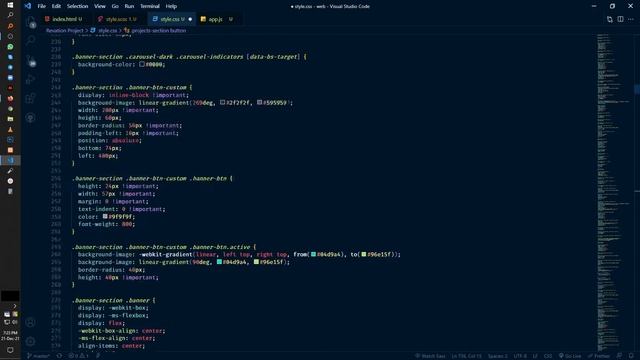Click the Split Editor Right icon
This screenshot has height=360, width=640.
pyautogui.click(x=620, y=19)
